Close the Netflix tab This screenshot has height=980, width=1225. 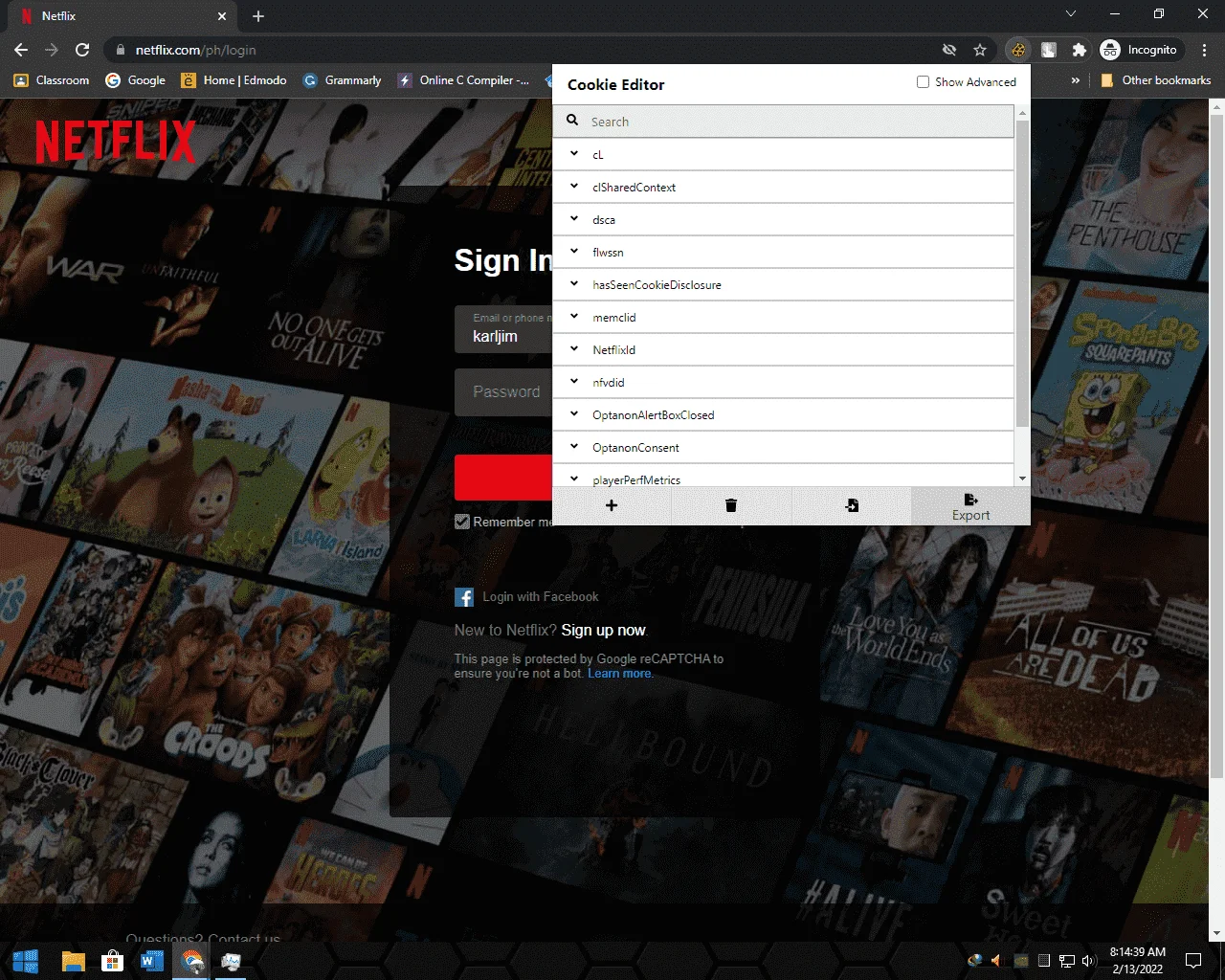[222, 16]
